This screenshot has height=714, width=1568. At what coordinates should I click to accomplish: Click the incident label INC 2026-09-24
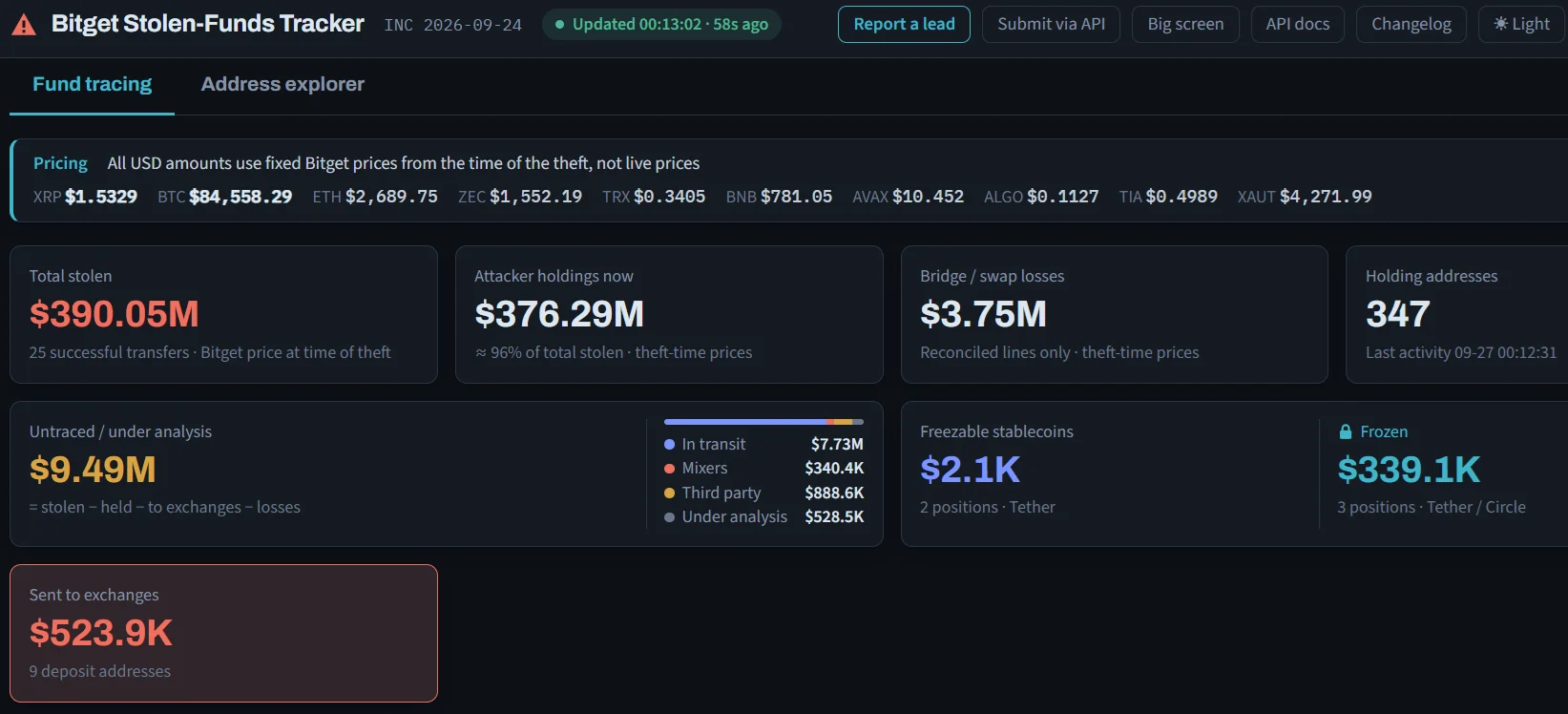coord(452,25)
